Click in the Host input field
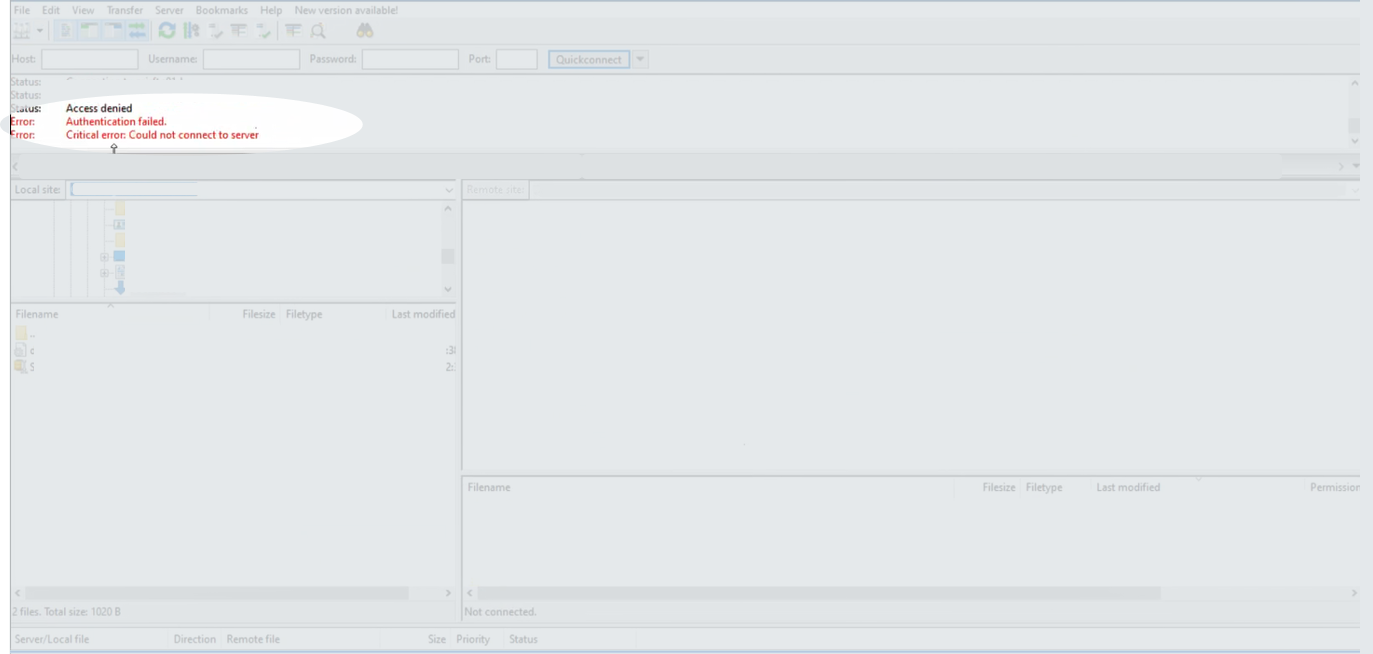The image size is (1373, 654). [89, 60]
